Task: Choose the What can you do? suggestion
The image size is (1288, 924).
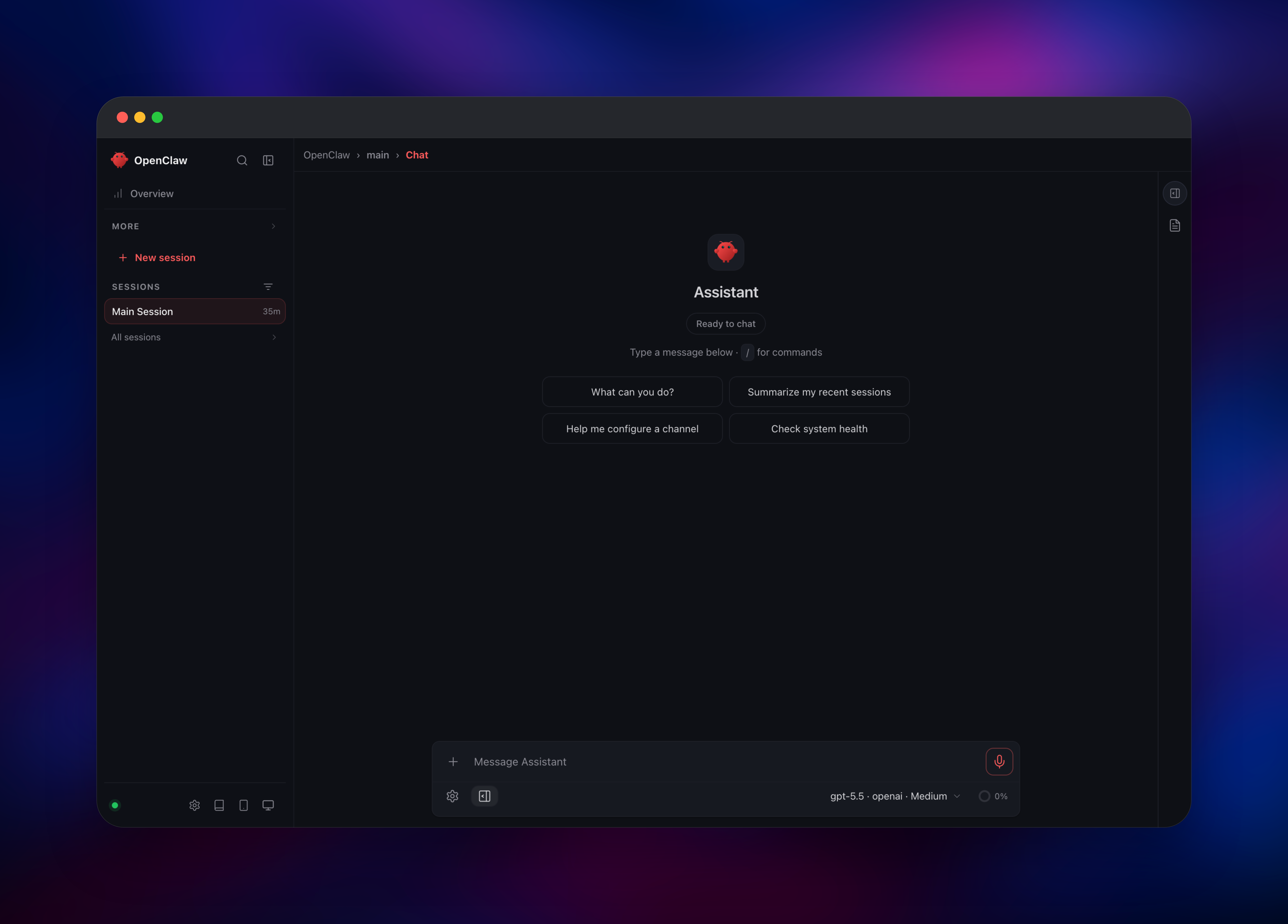Action: (x=632, y=392)
